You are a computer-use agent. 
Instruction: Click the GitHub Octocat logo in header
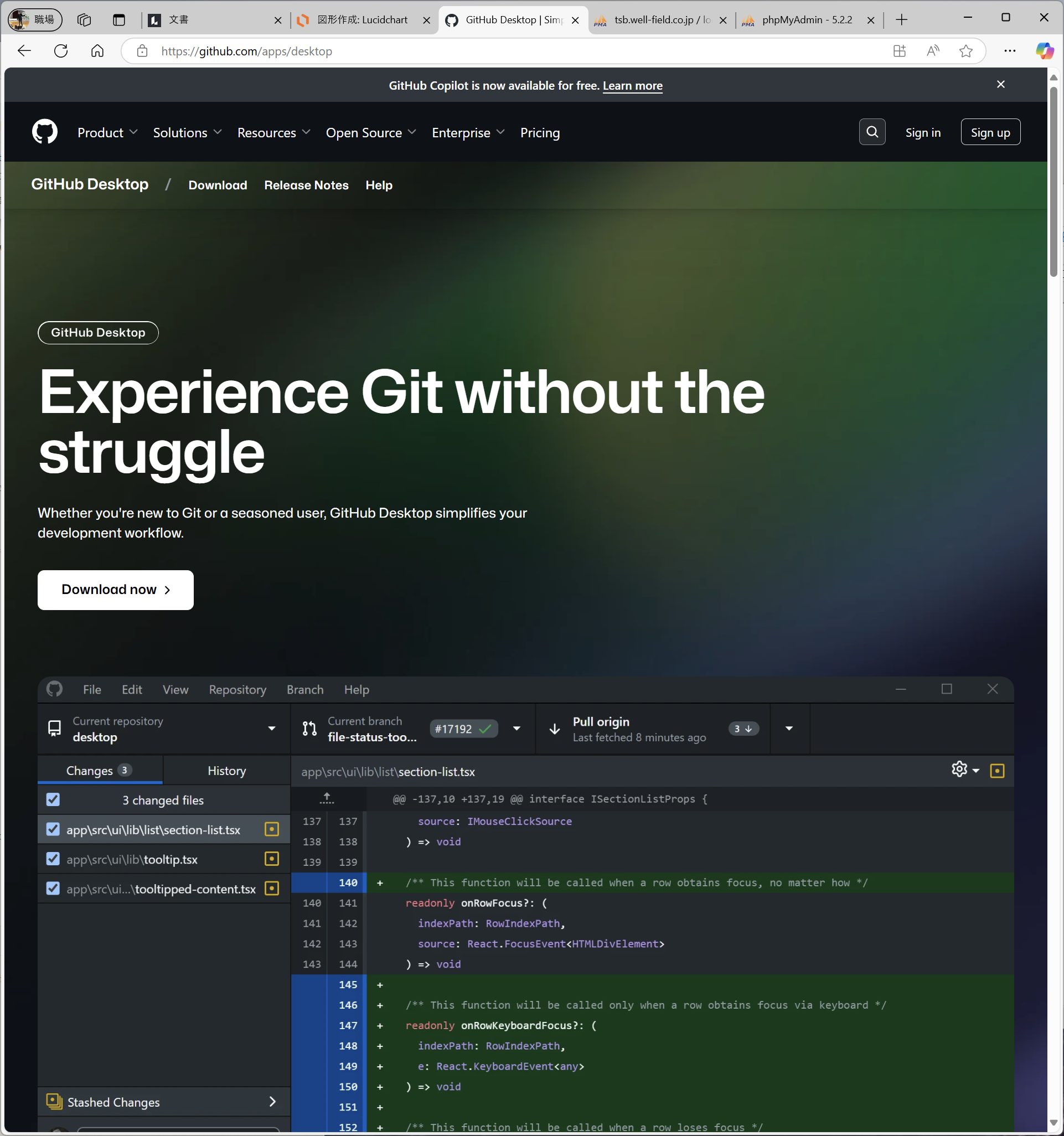click(45, 132)
